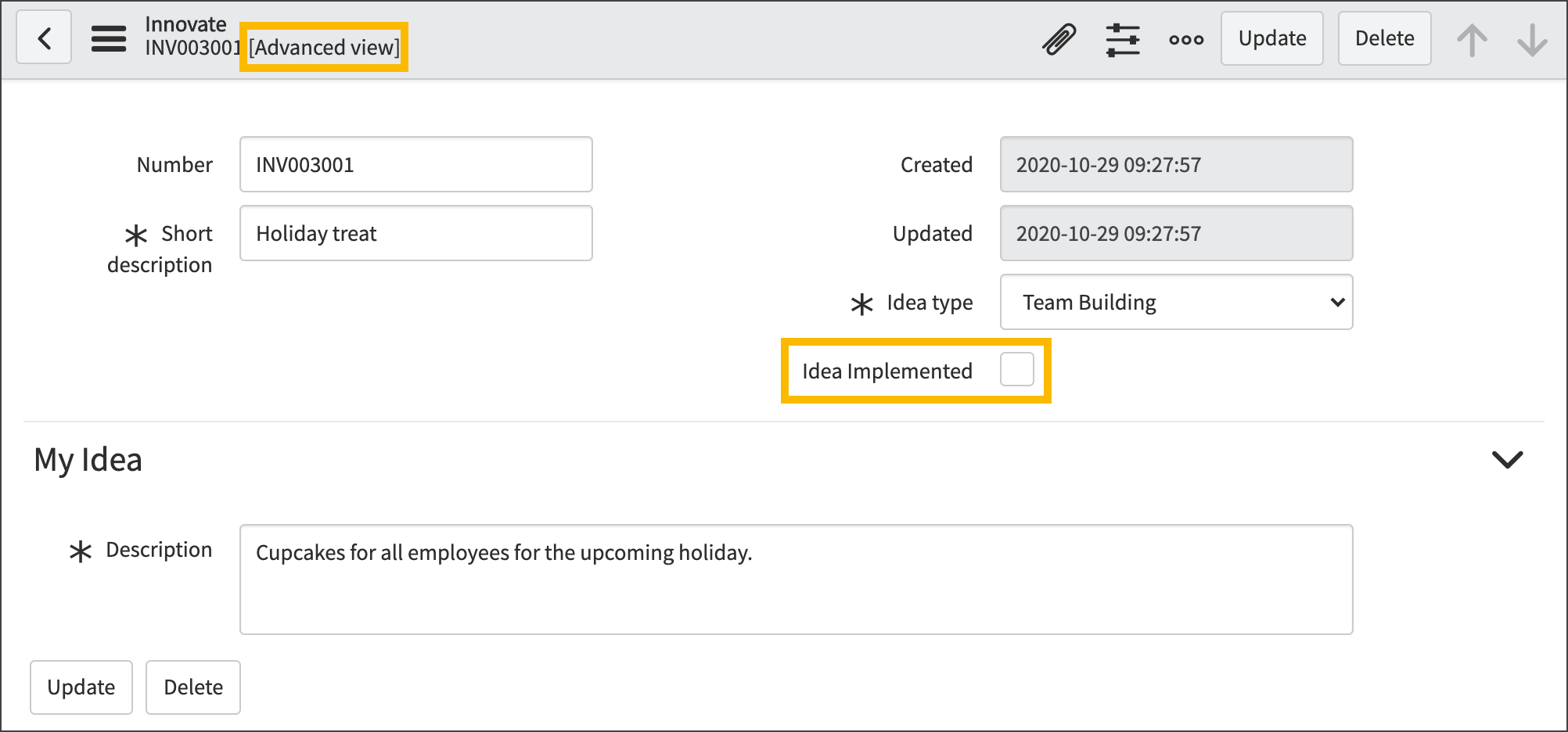
Task: Click inside the Number field
Action: coord(415,164)
